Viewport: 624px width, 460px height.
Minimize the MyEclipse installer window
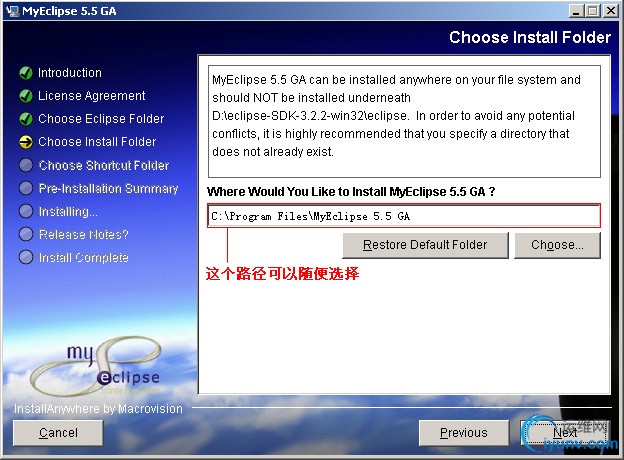tap(575, 11)
